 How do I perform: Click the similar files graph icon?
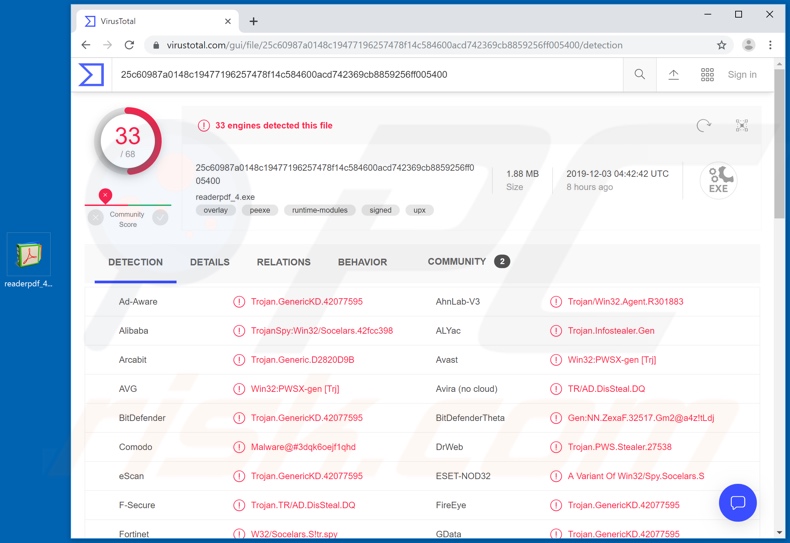click(742, 125)
